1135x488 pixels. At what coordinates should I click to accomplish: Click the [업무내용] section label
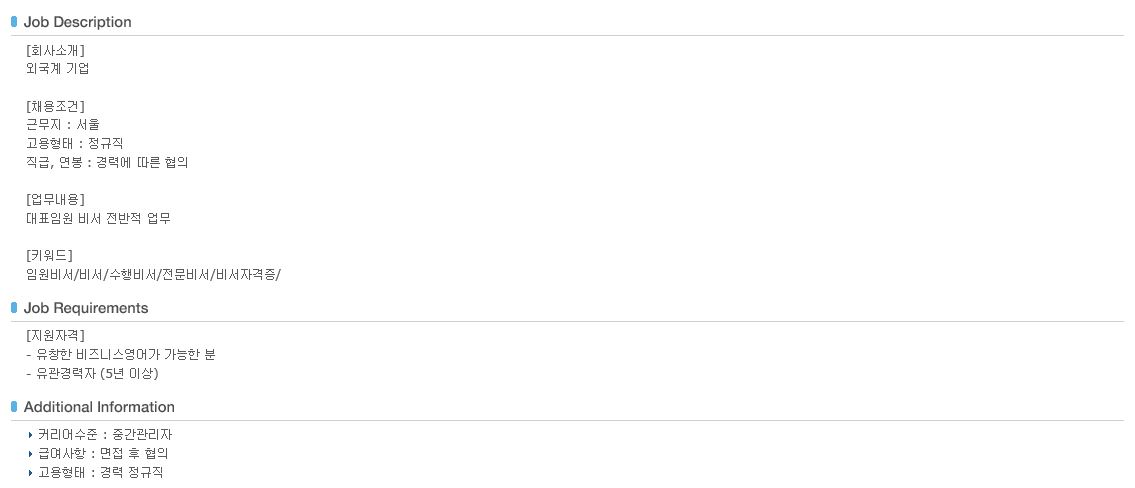point(55,199)
